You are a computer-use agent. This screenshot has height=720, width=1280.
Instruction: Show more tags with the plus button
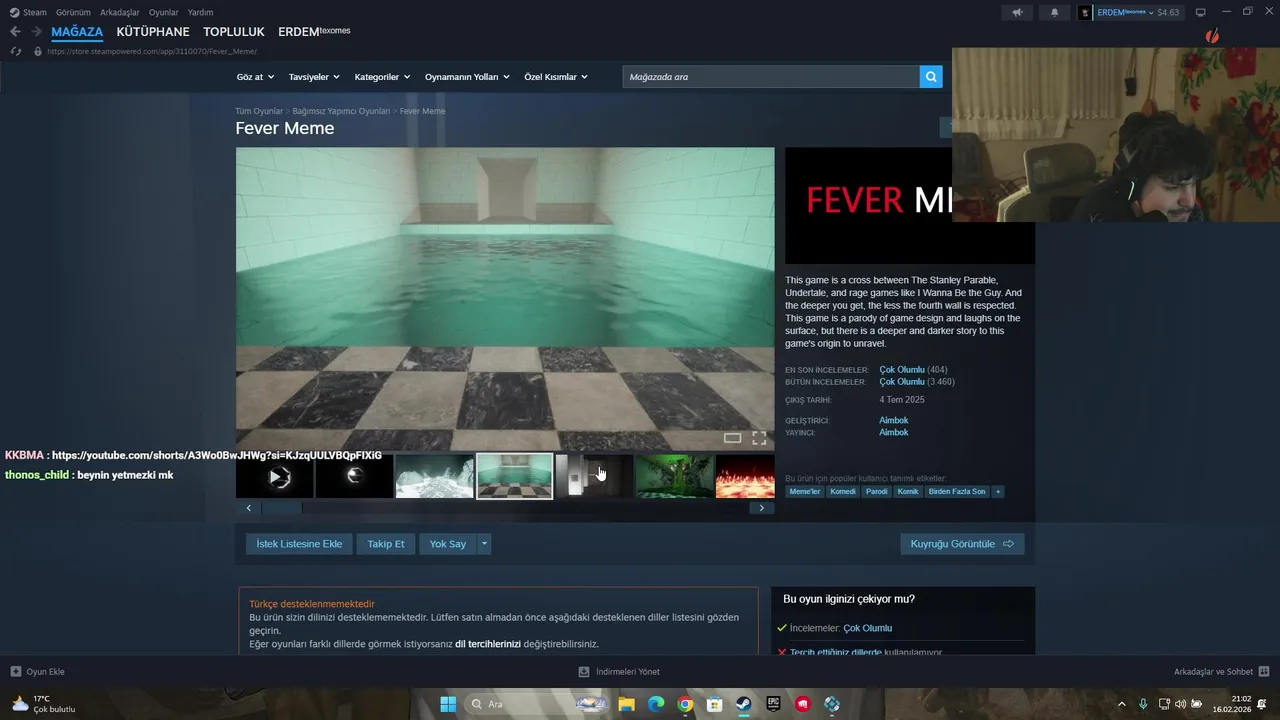tap(997, 491)
